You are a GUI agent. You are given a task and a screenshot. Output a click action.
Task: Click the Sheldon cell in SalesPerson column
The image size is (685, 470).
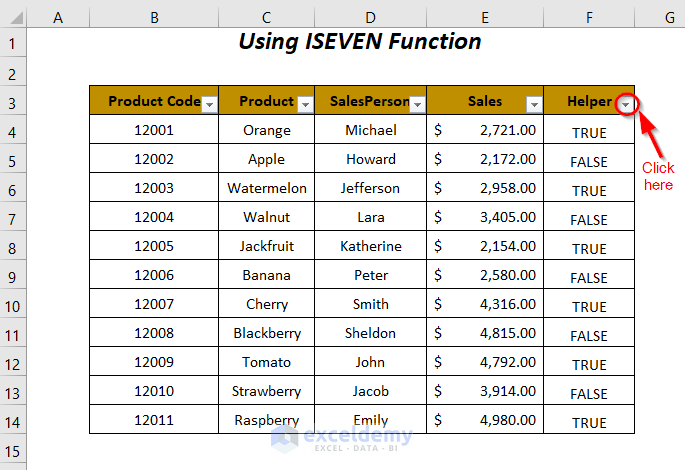coord(371,333)
